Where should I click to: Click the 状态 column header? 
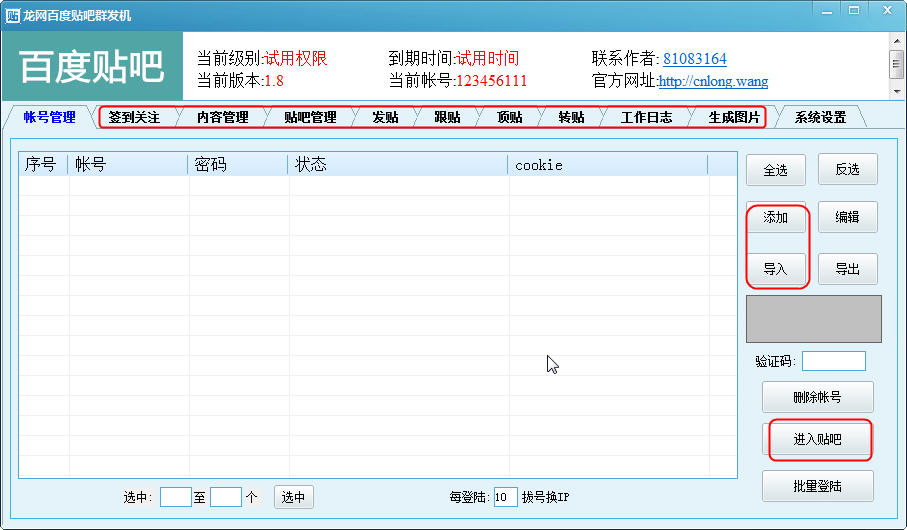pos(398,165)
